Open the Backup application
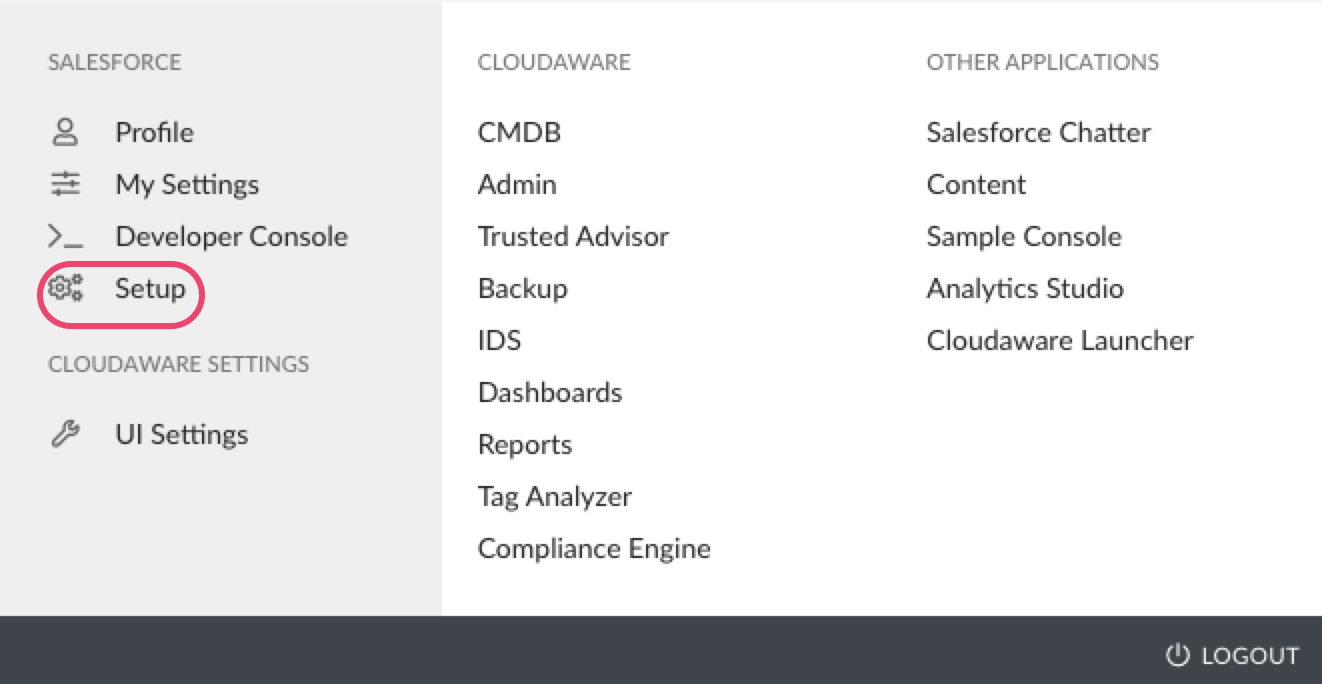The width and height of the screenshot is (1322, 684). (x=522, y=288)
